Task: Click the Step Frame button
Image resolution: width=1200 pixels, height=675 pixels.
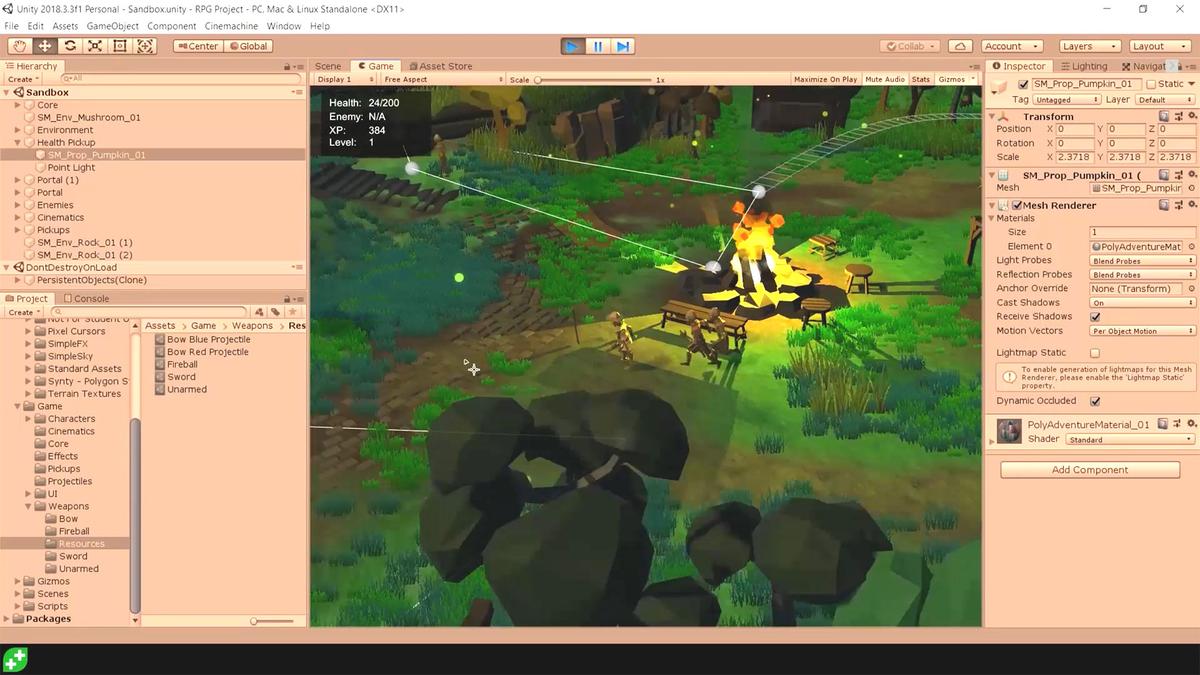Action: [623, 45]
